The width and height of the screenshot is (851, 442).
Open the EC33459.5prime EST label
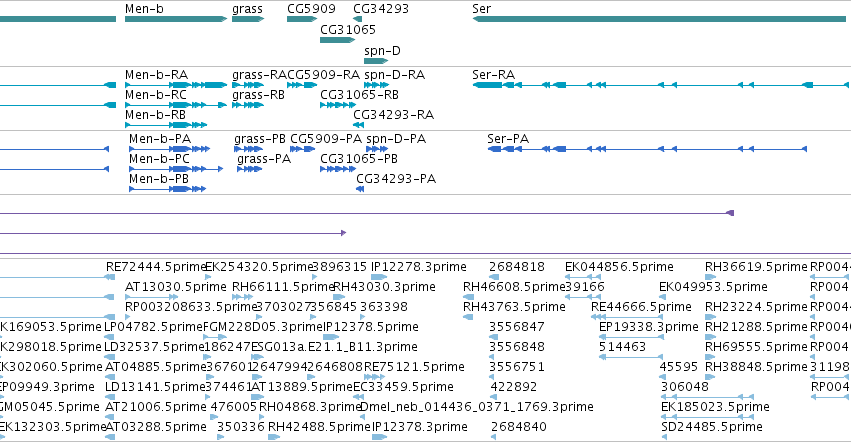point(403,387)
